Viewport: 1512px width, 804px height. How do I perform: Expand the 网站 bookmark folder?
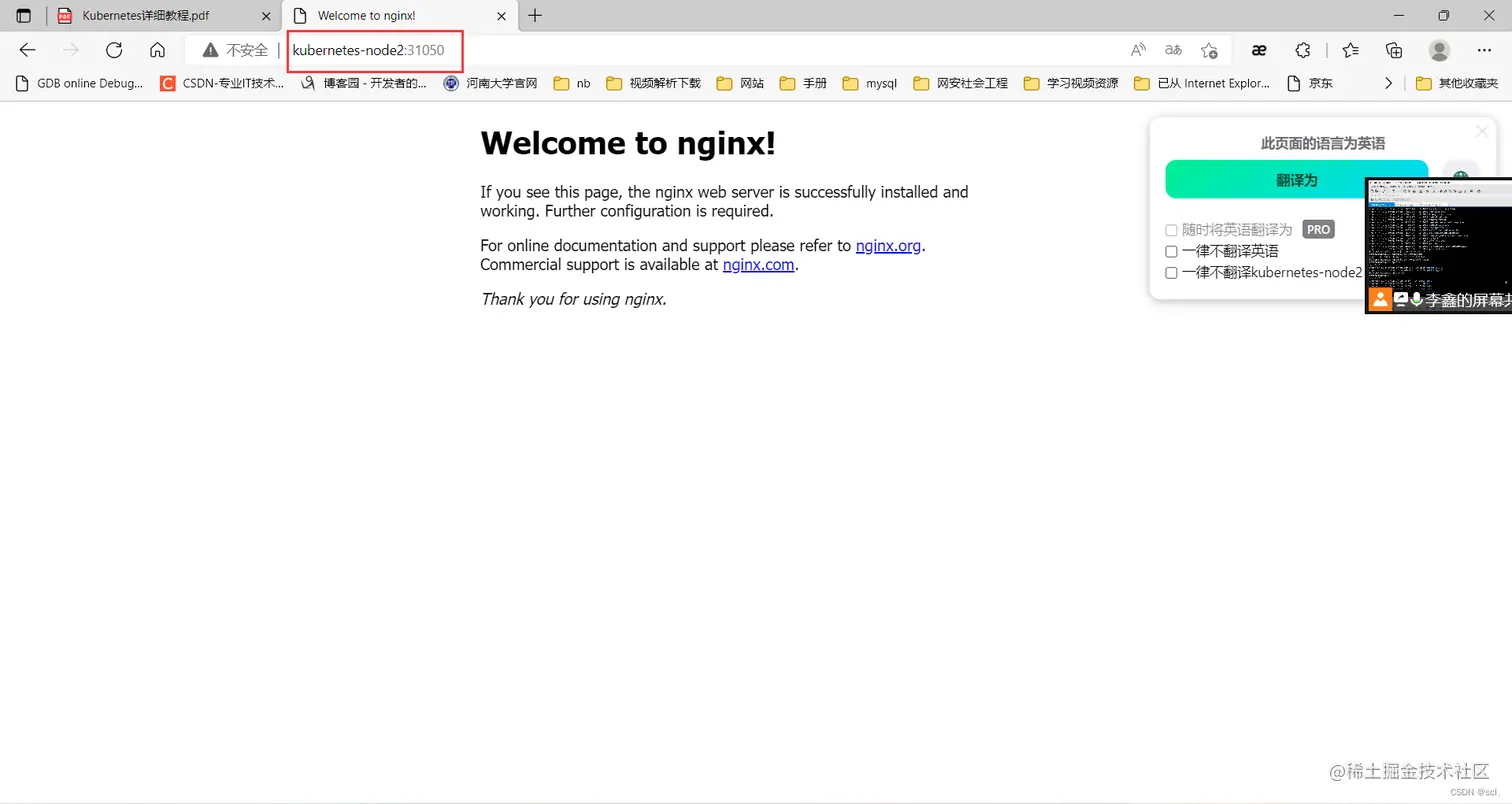740,84
